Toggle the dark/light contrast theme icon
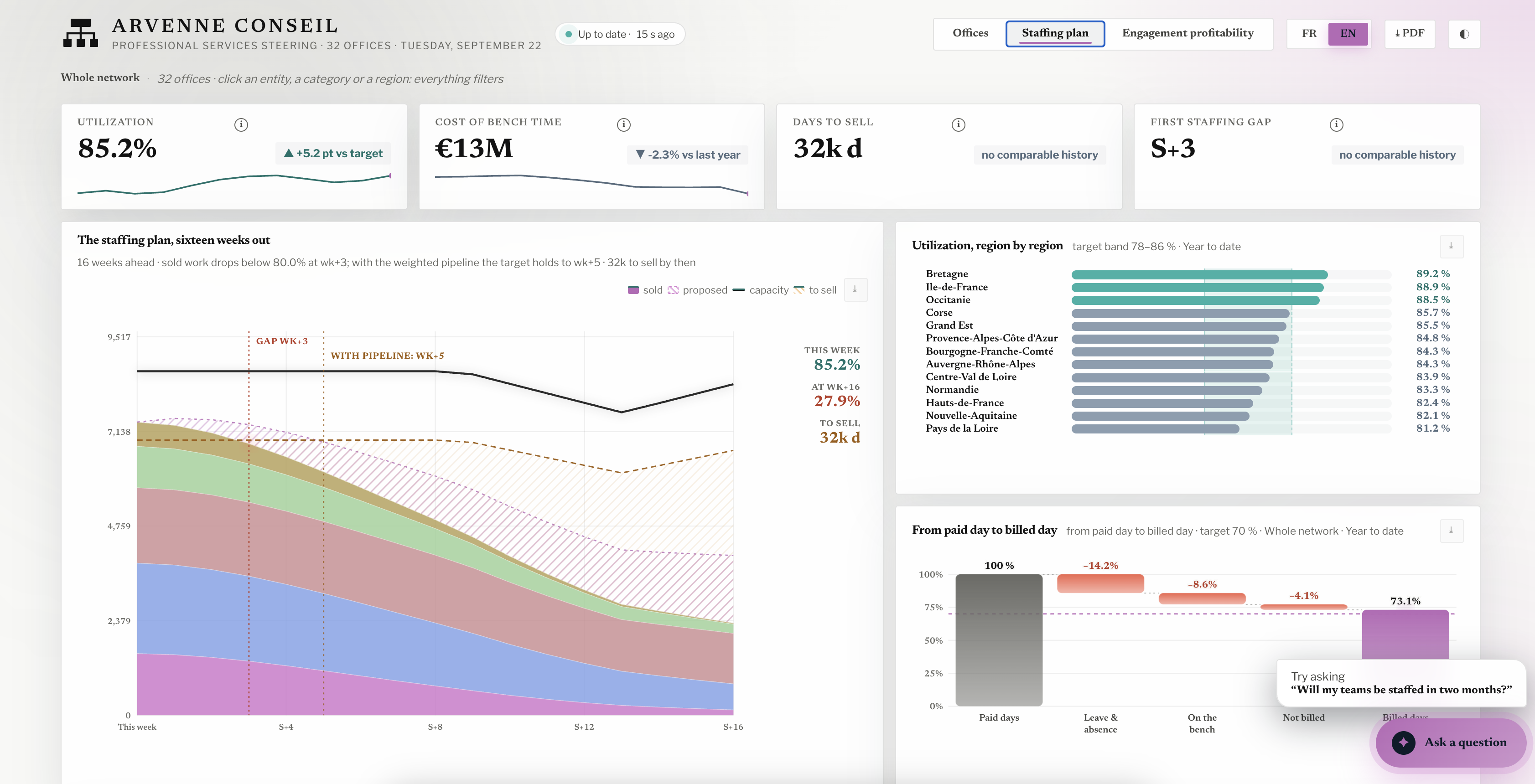Viewport: 1535px width, 784px height. click(1464, 34)
